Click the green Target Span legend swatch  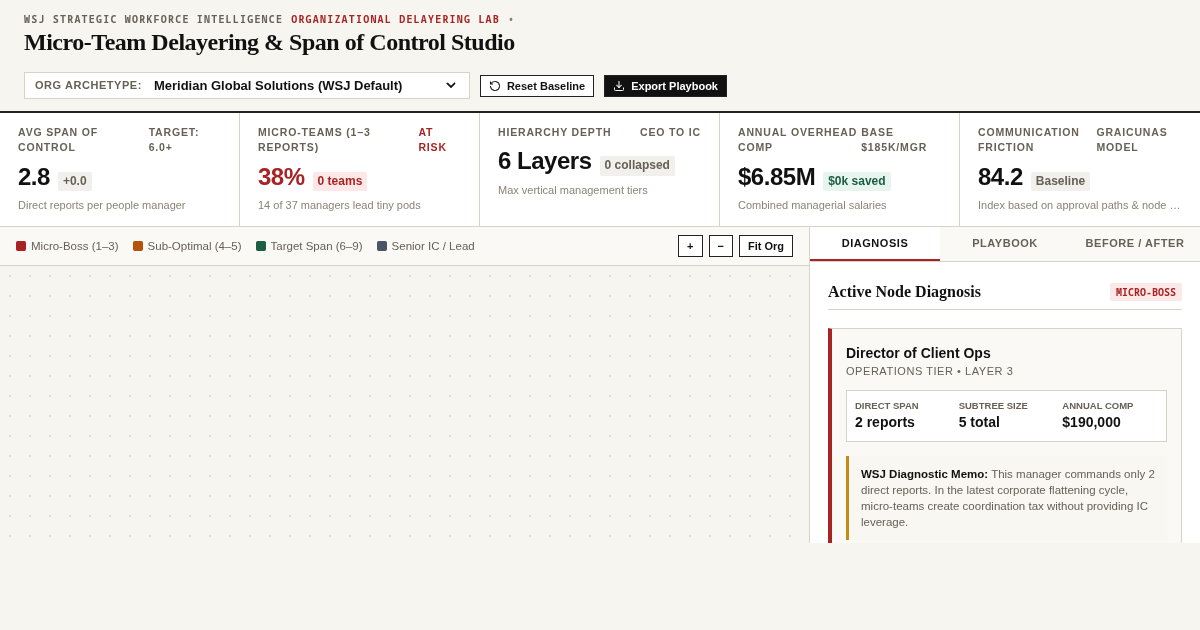261,246
